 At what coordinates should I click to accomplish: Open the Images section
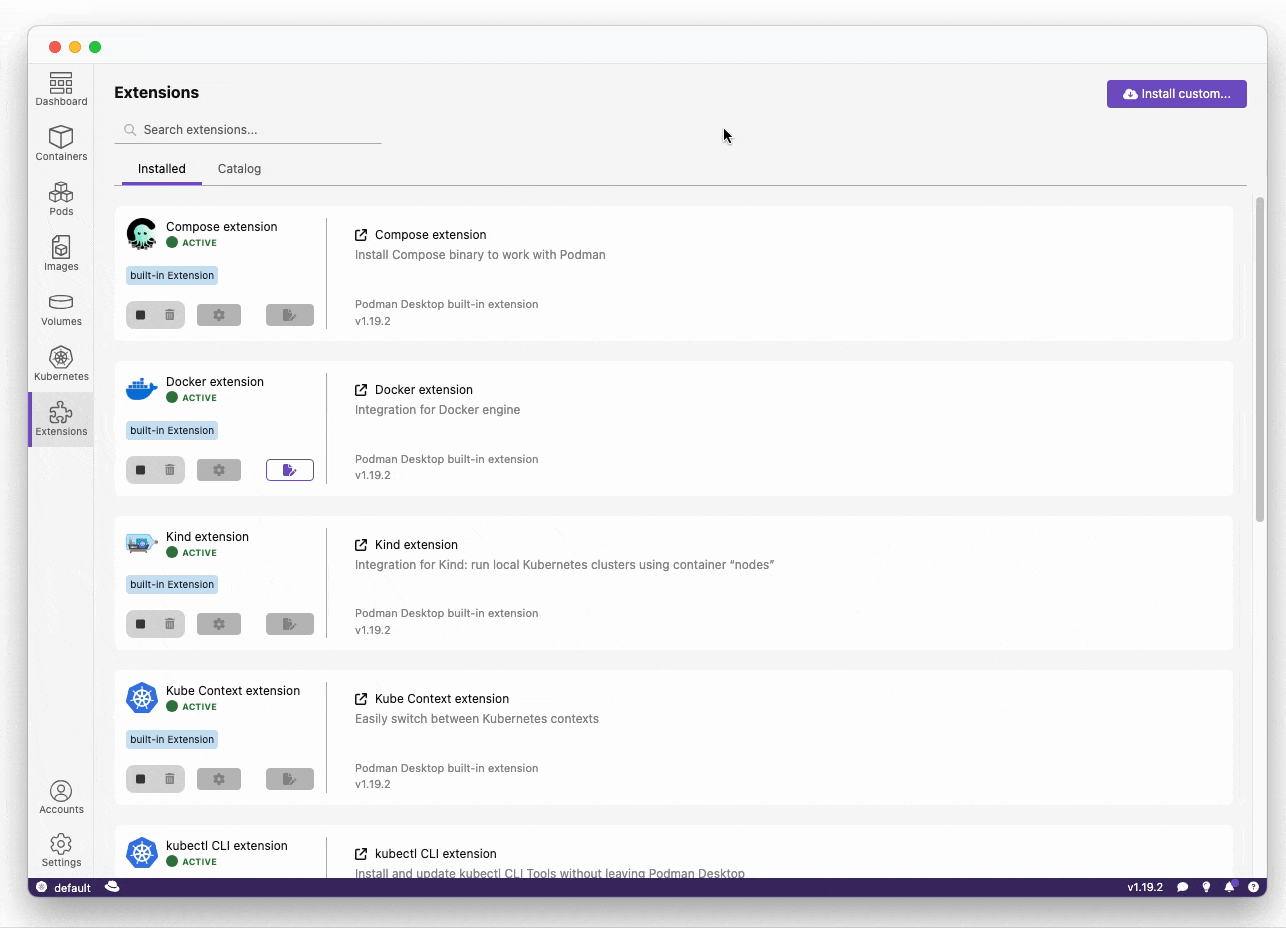pos(61,254)
